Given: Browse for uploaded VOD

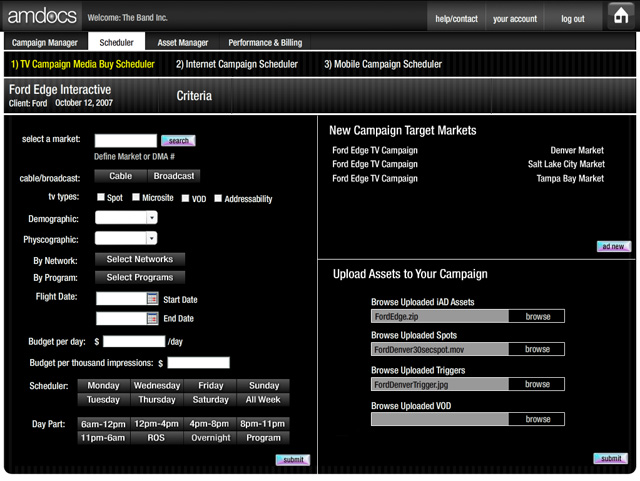Looking at the screenshot, I should click(x=537, y=419).
